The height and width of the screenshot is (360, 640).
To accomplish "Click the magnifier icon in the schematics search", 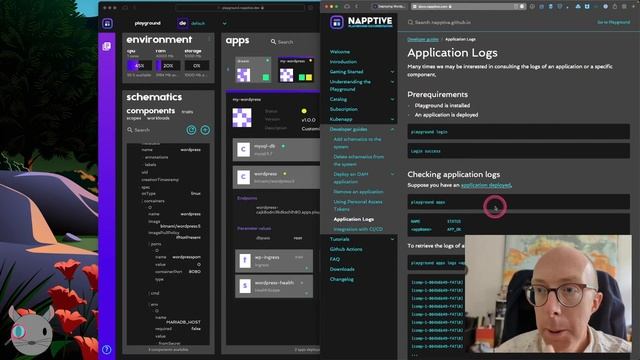I will 130,130.
